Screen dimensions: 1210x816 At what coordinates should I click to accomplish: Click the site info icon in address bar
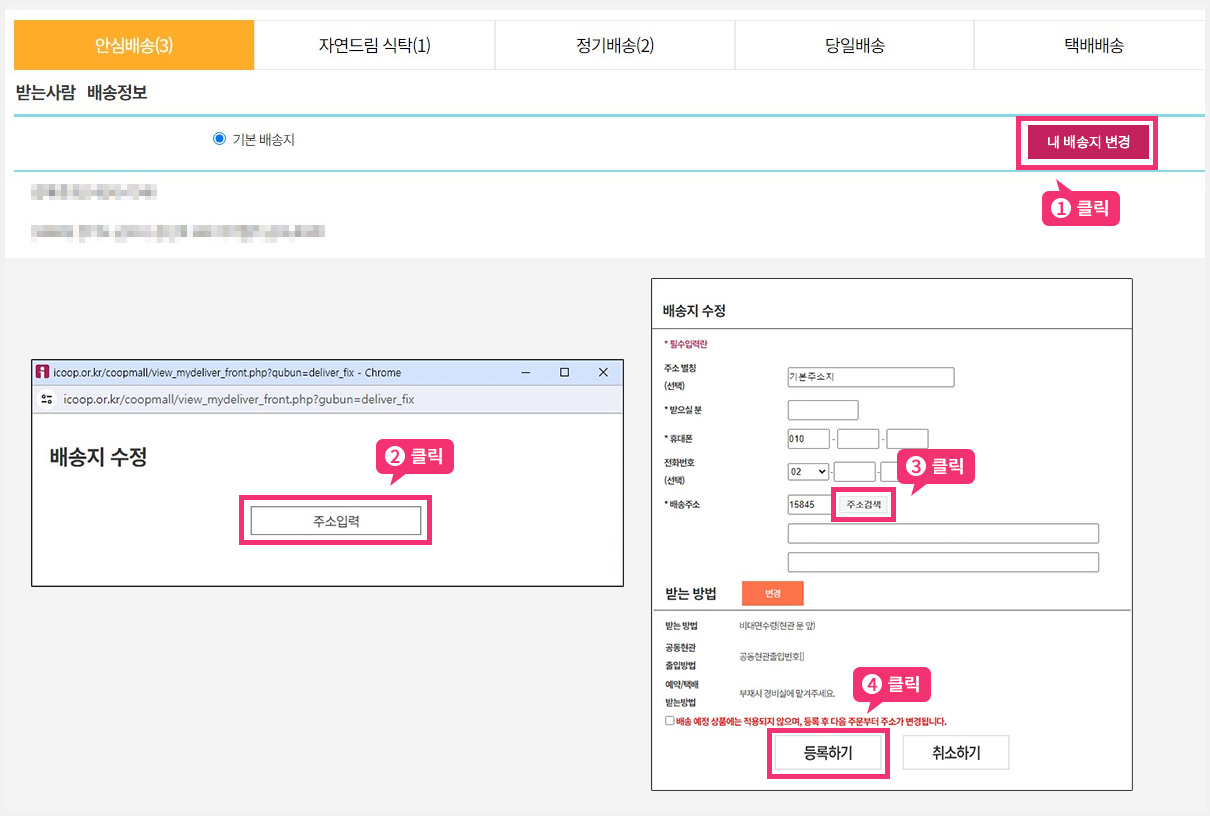pos(47,399)
